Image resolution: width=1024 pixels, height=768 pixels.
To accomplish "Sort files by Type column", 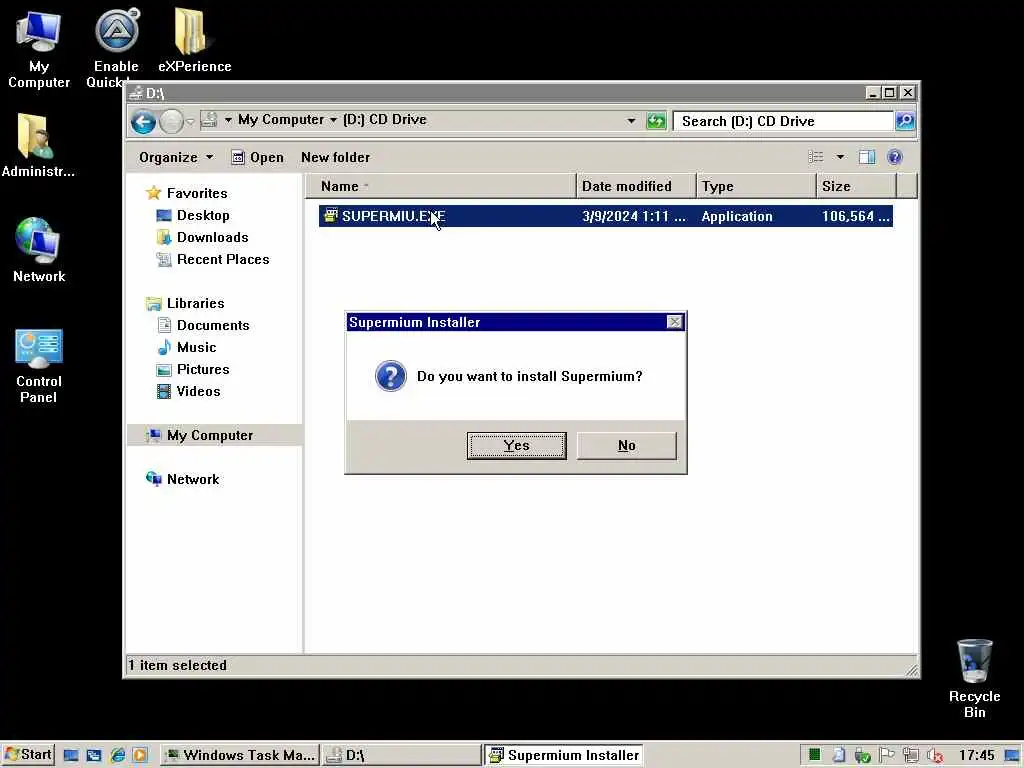I will point(756,186).
